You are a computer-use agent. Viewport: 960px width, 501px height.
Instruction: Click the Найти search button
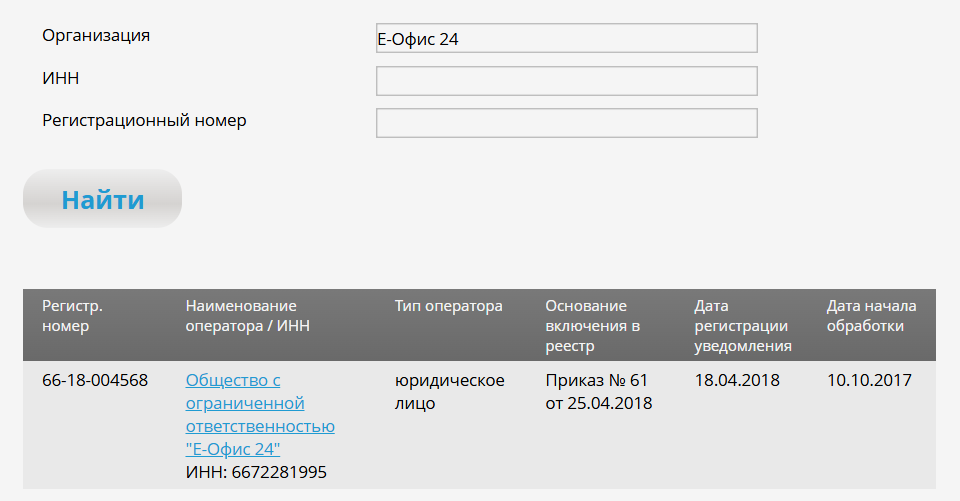tap(102, 199)
